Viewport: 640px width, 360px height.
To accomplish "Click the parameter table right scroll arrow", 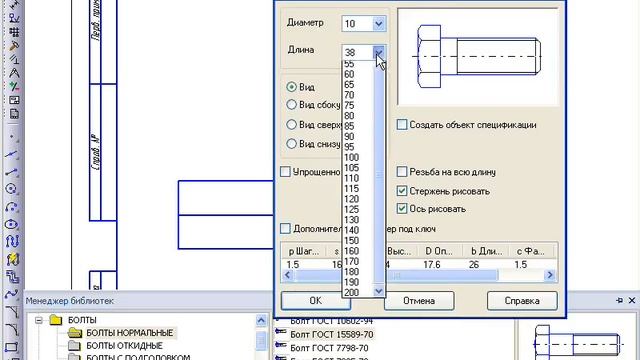I will (x=550, y=275).
